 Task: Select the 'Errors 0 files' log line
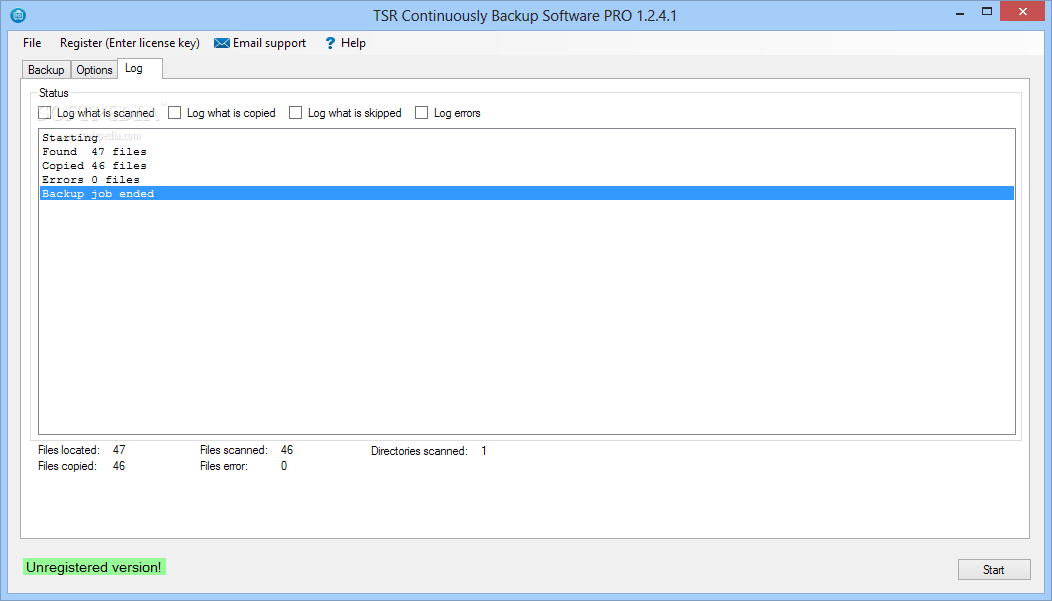(x=527, y=180)
